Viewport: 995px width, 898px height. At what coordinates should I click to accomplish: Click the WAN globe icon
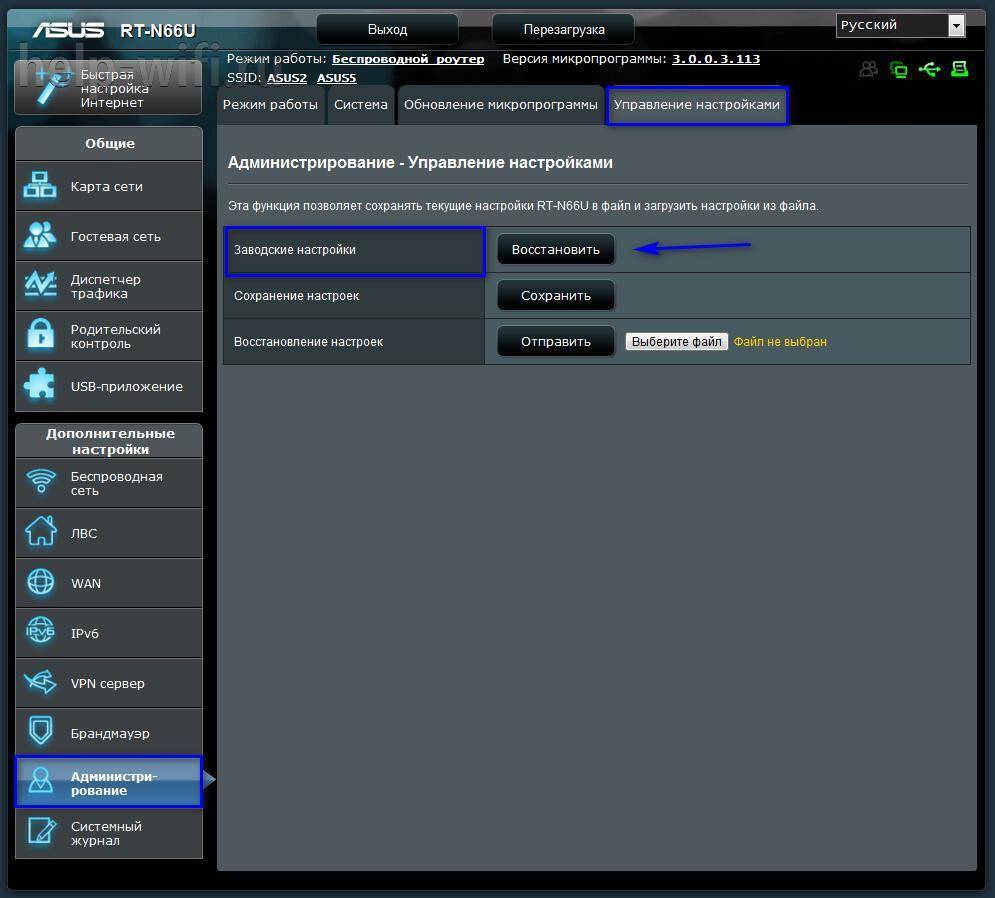pos(41,583)
